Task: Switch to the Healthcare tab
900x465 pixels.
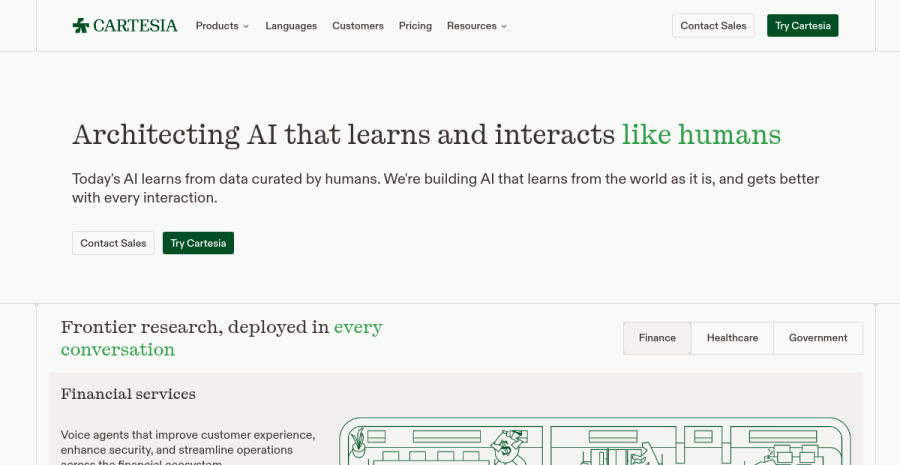Action: click(x=732, y=338)
